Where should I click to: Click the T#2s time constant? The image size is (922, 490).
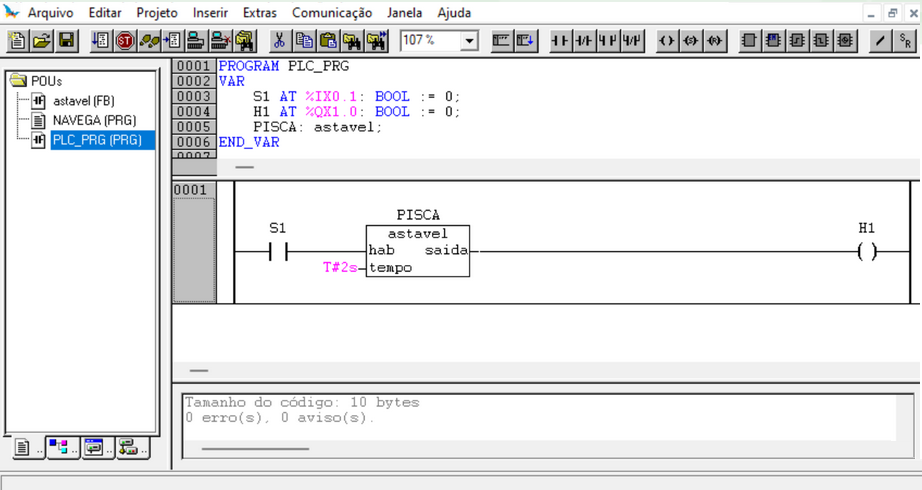(x=340, y=268)
